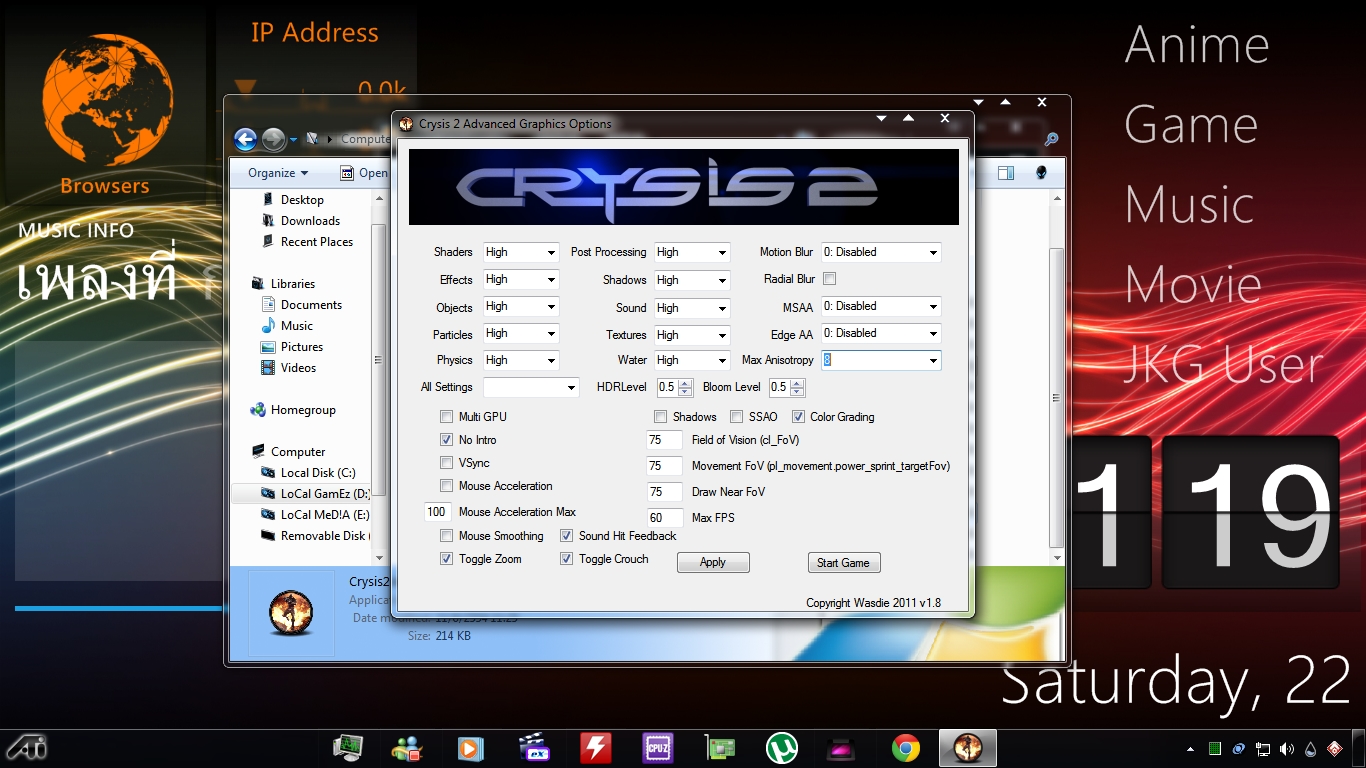Open the green circuit-board taskbar icon
This screenshot has width=1366, height=768.
[x=720, y=748]
